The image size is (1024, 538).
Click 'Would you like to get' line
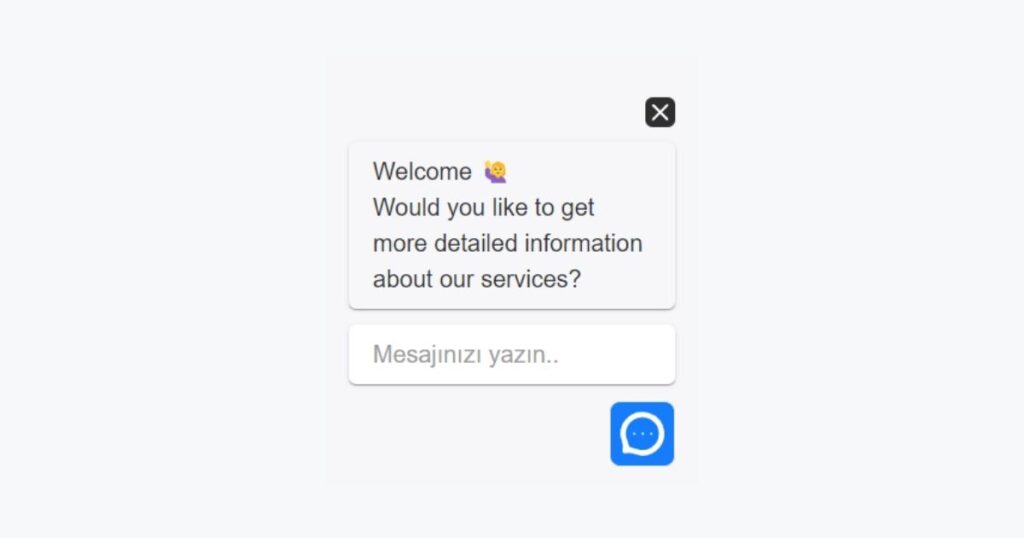(483, 208)
